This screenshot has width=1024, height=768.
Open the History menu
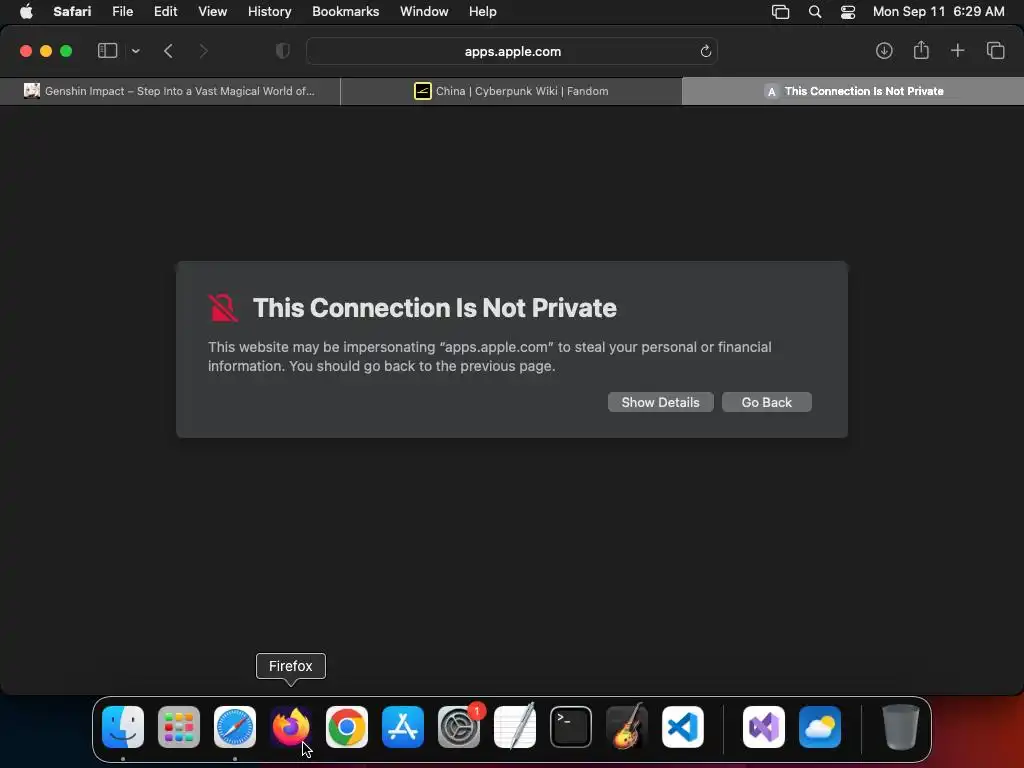point(269,12)
